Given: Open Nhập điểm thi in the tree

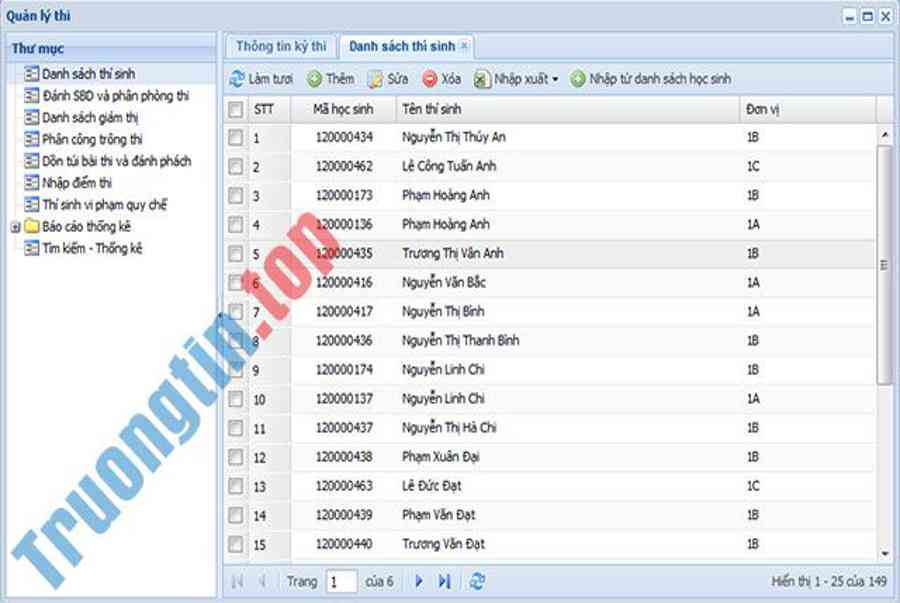Looking at the screenshot, I should (x=76, y=183).
